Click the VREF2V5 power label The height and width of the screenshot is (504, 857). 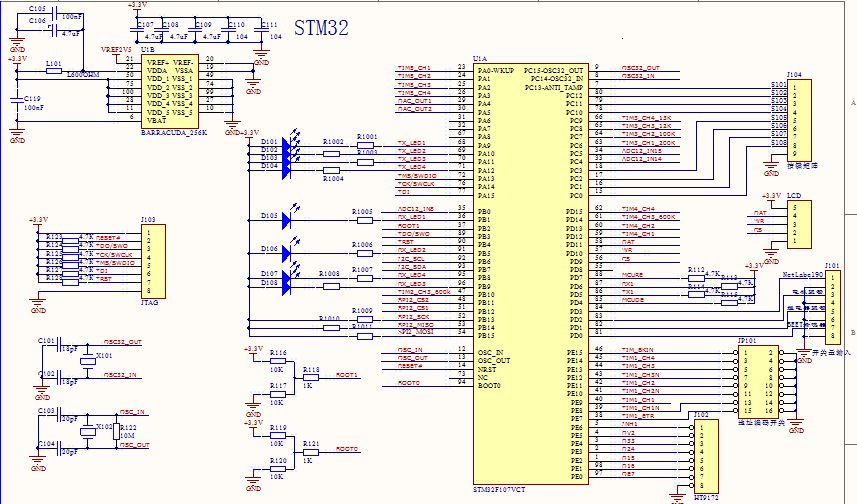116,50
